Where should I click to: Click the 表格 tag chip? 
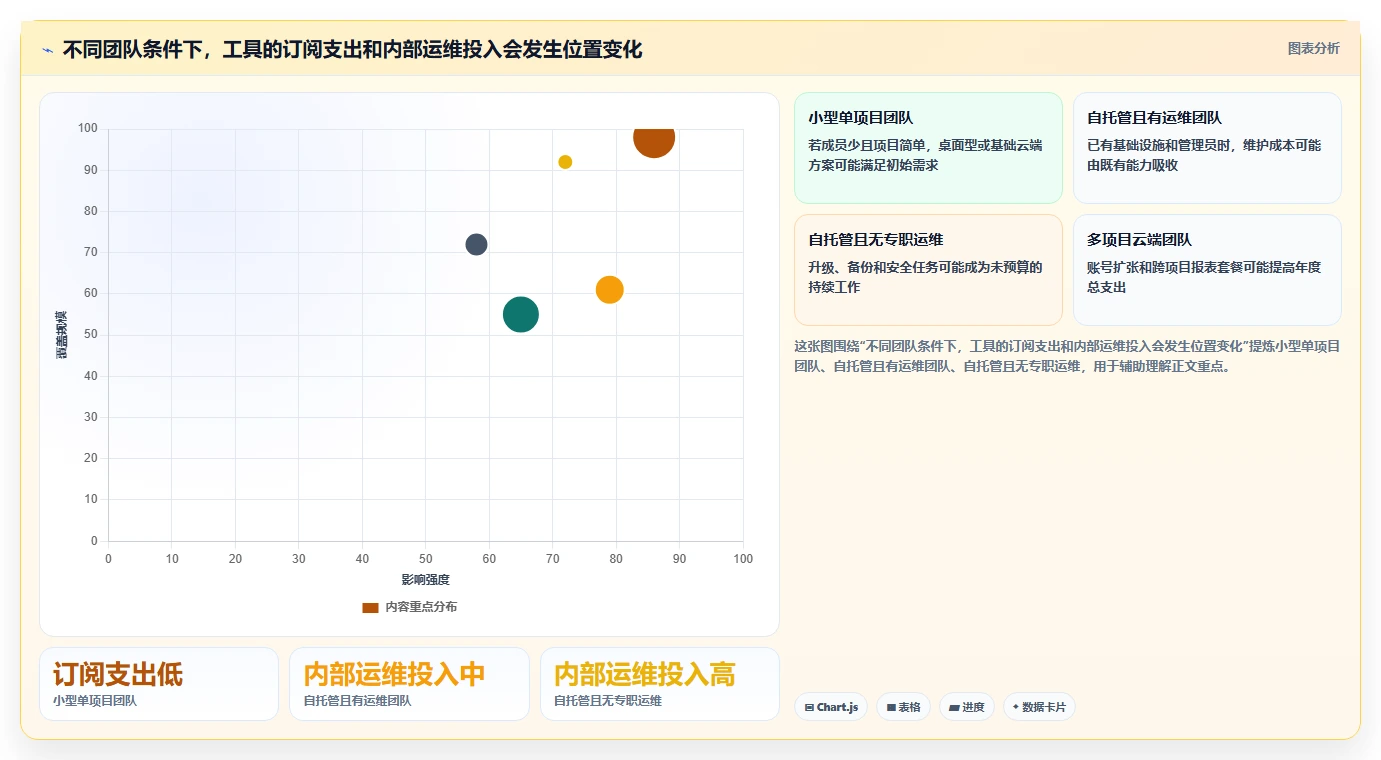903,707
